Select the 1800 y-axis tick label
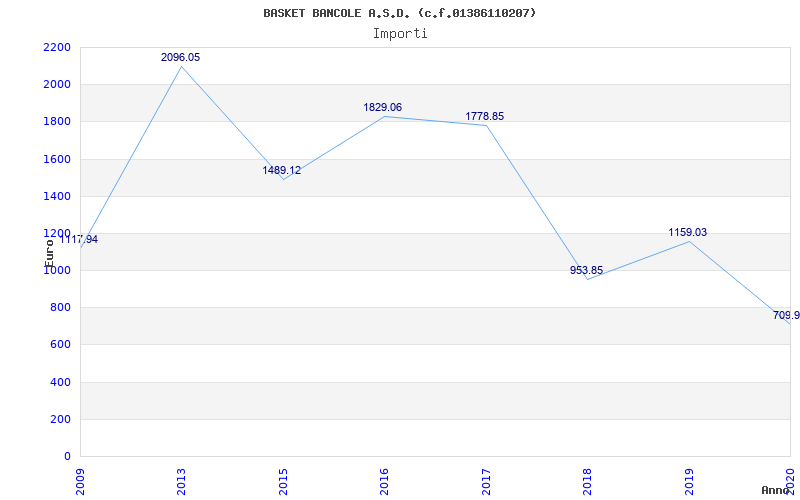This screenshot has width=800, height=500. tap(58, 122)
